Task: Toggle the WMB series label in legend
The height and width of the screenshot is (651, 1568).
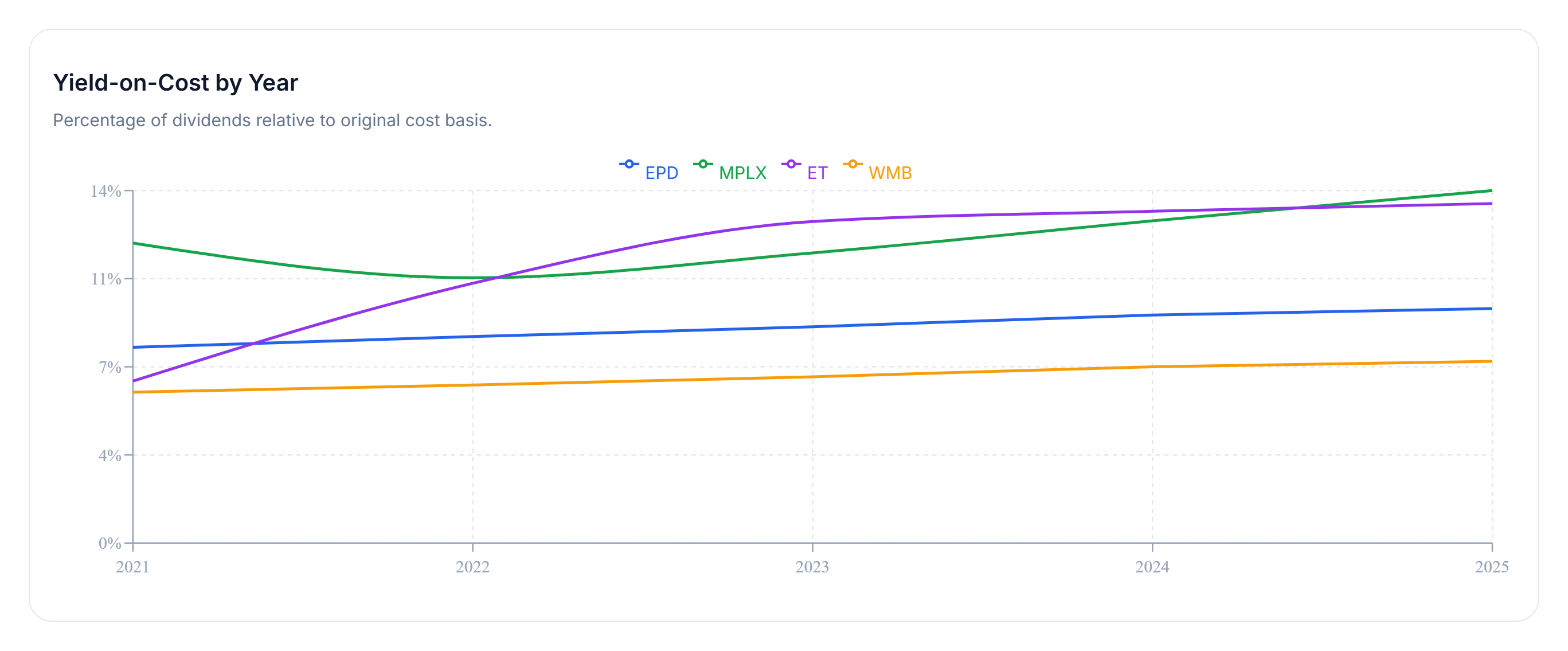Action: [x=890, y=173]
